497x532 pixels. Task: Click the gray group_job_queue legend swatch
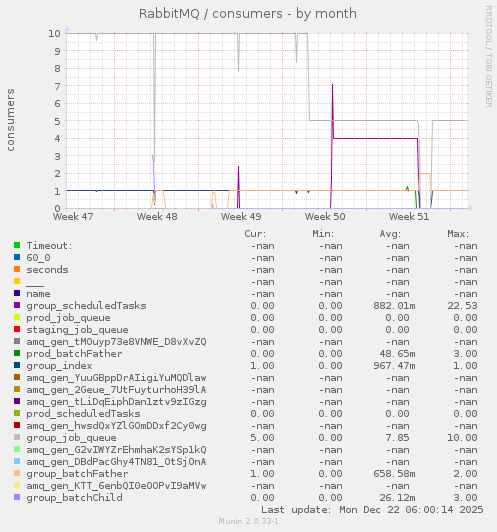(x=17, y=437)
